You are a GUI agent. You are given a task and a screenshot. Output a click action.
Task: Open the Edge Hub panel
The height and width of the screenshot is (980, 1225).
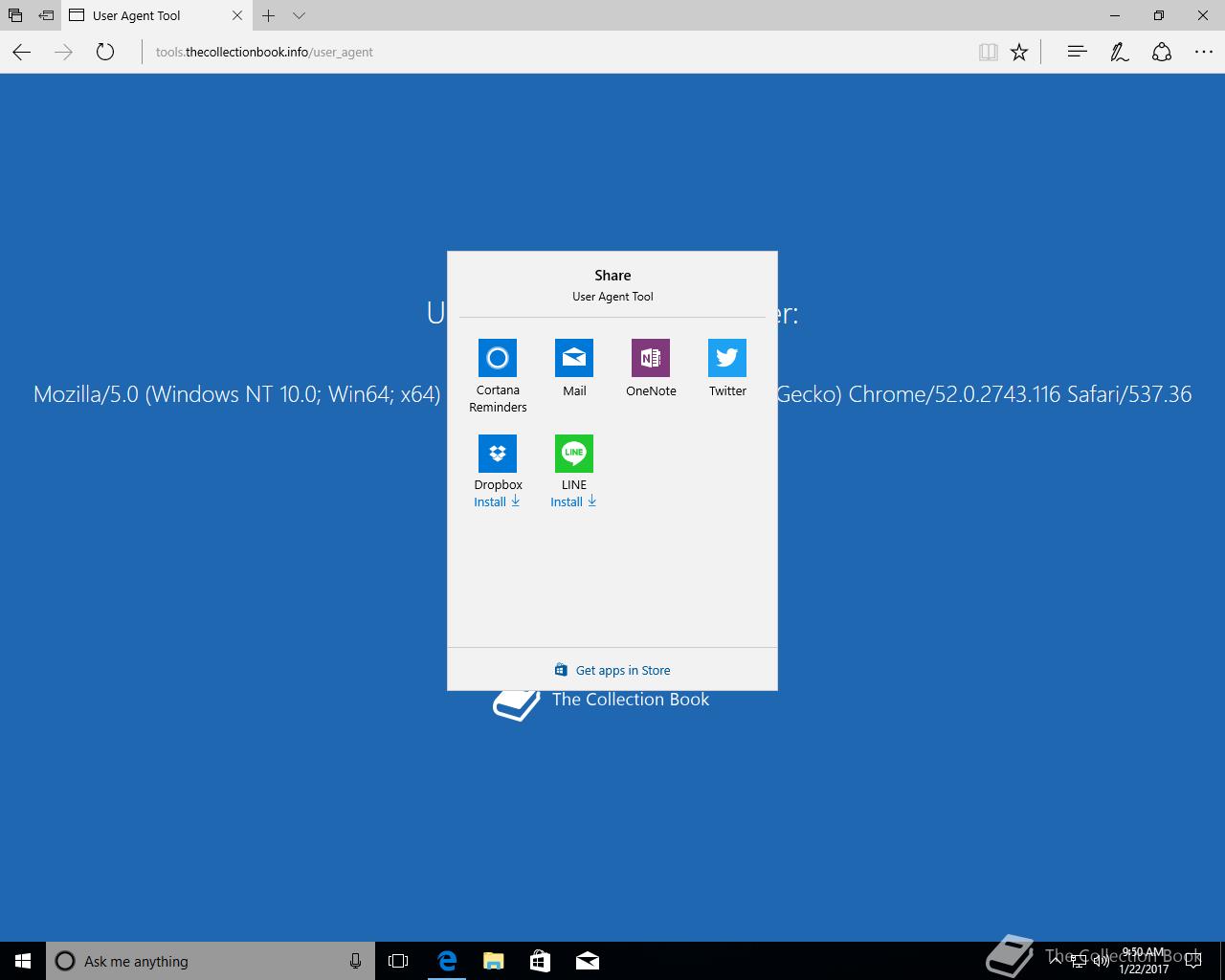click(x=1077, y=52)
